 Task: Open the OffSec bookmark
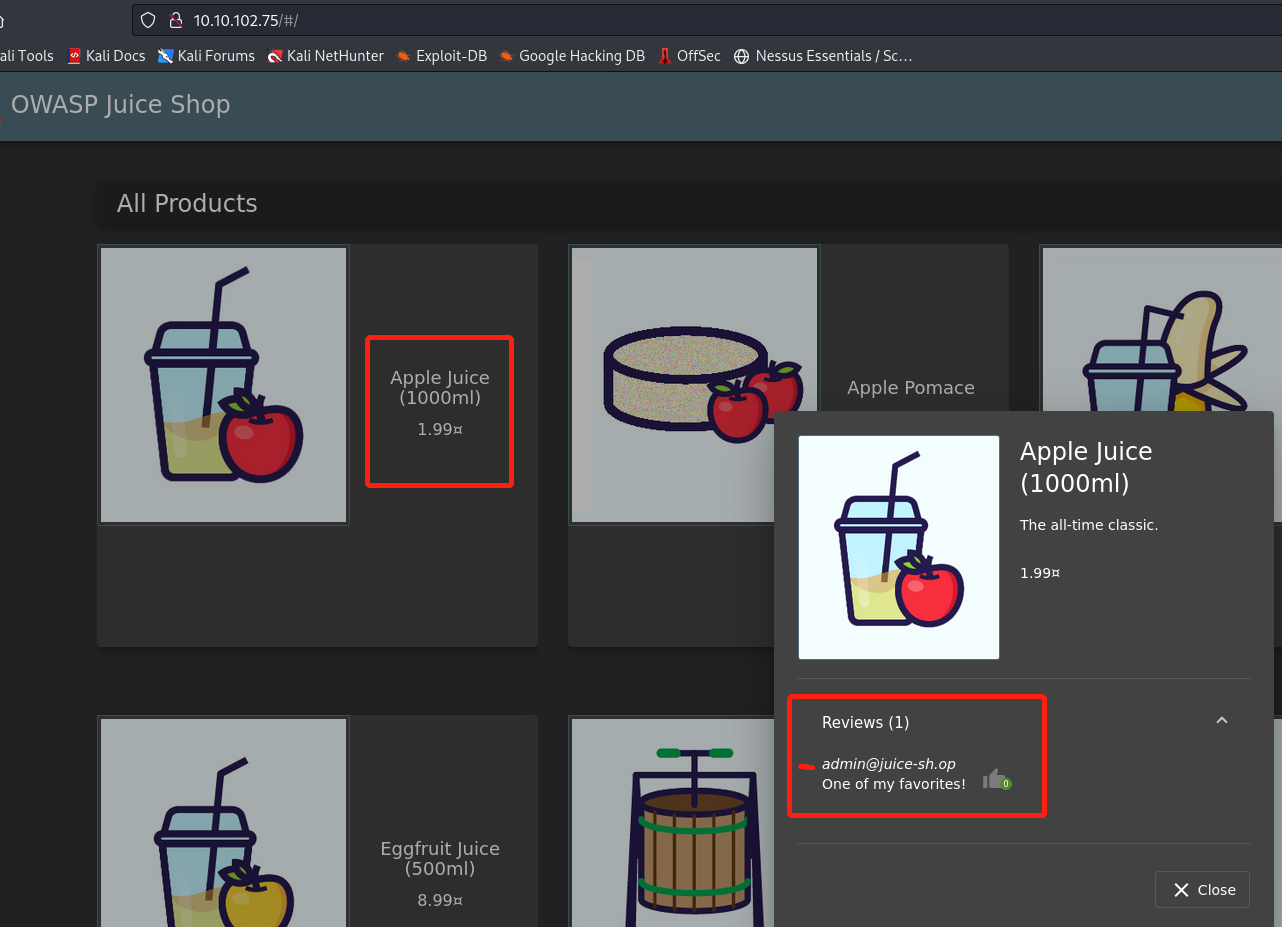(689, 56)
